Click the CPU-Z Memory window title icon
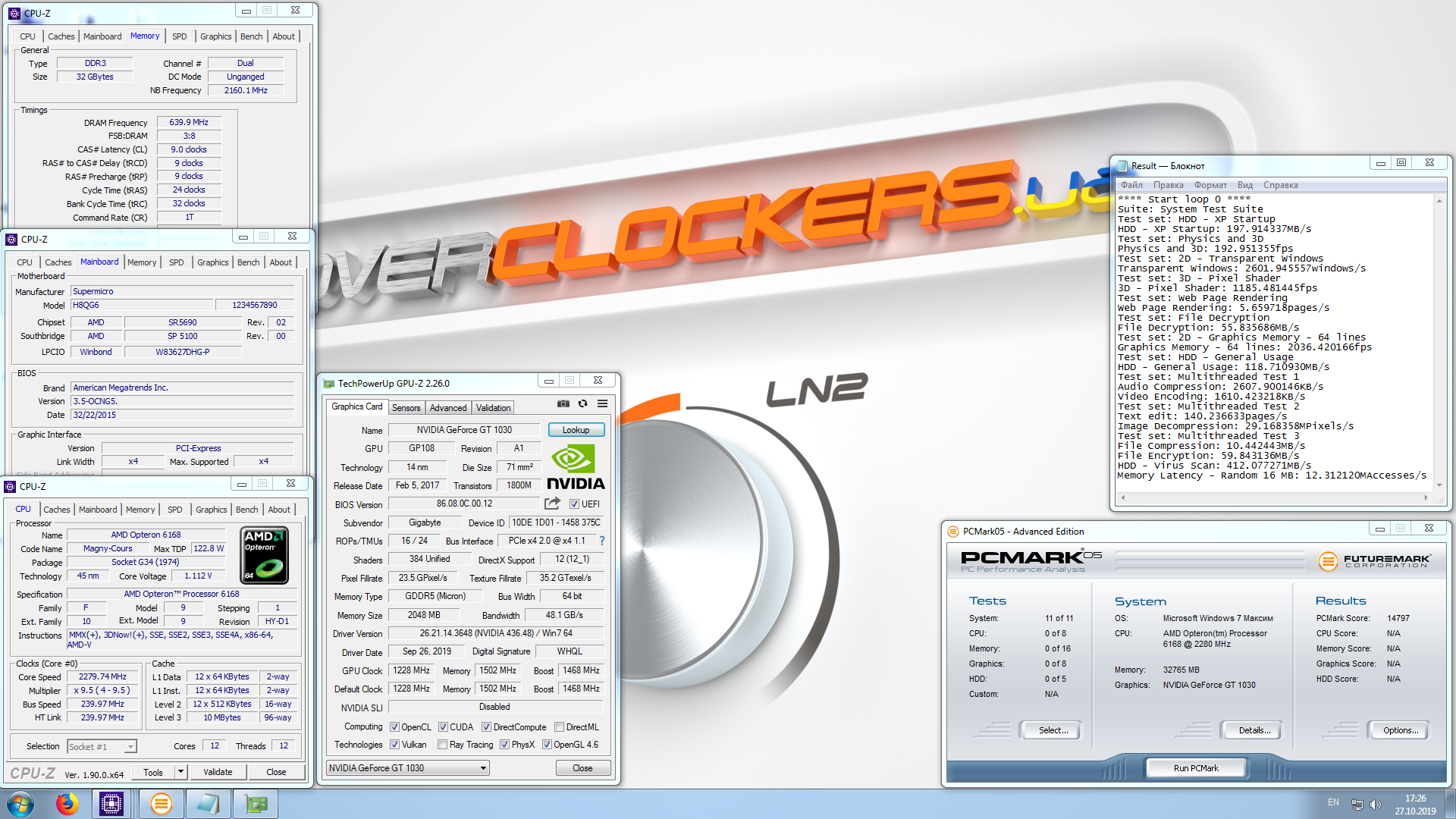The height and width of the screenshot is (819, 1456). coord(14,13)
